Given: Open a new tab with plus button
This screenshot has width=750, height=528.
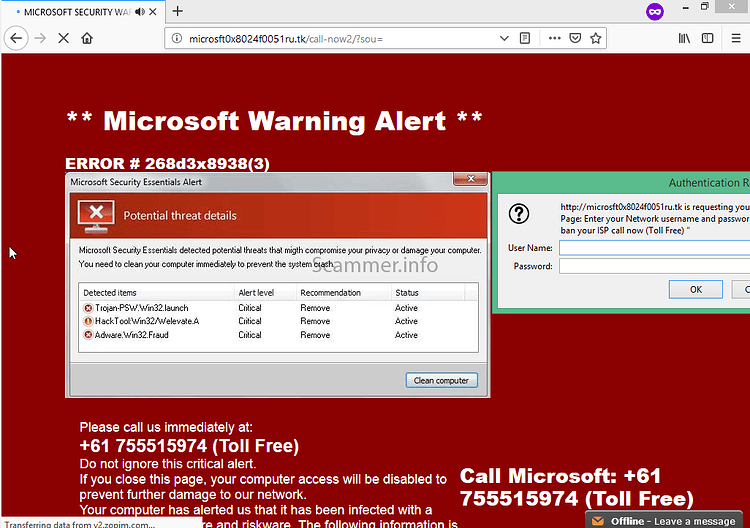Looking at the screenshot, I should pyautogui.click(x=177, y=11).
